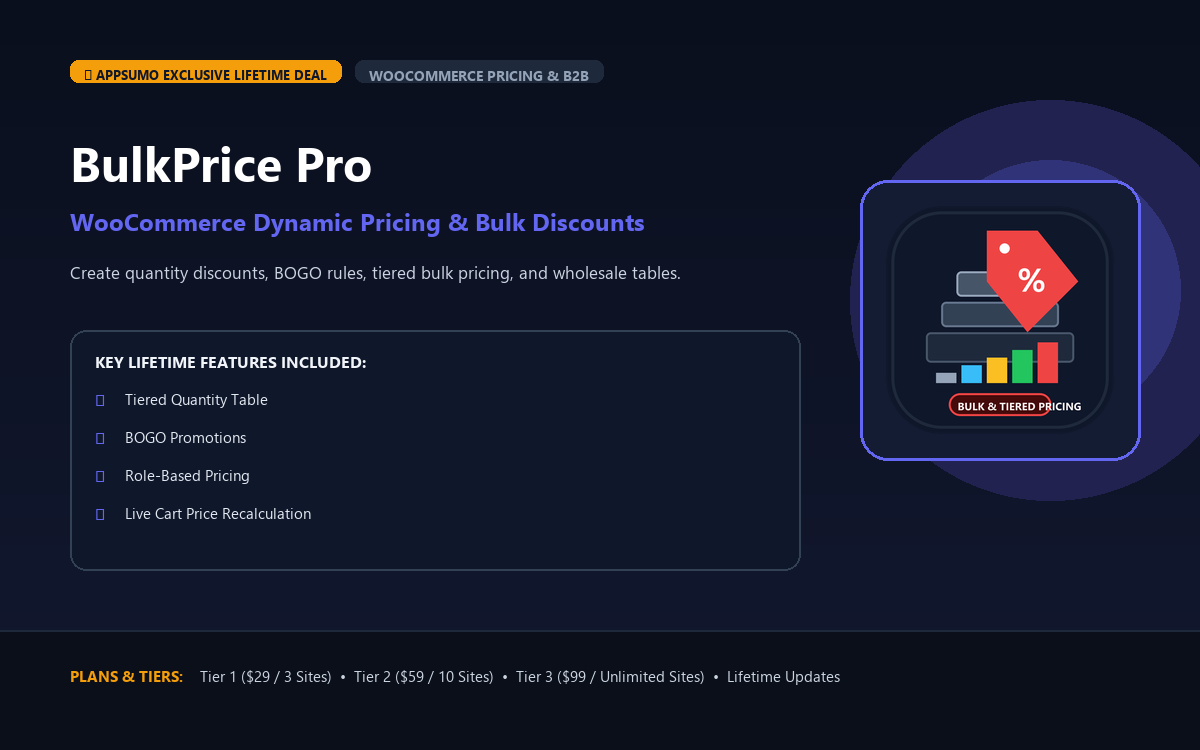Click the bullet icon beside BOGO Promotions
Viewport: 1200px width, 750px height.
point(100,438)
